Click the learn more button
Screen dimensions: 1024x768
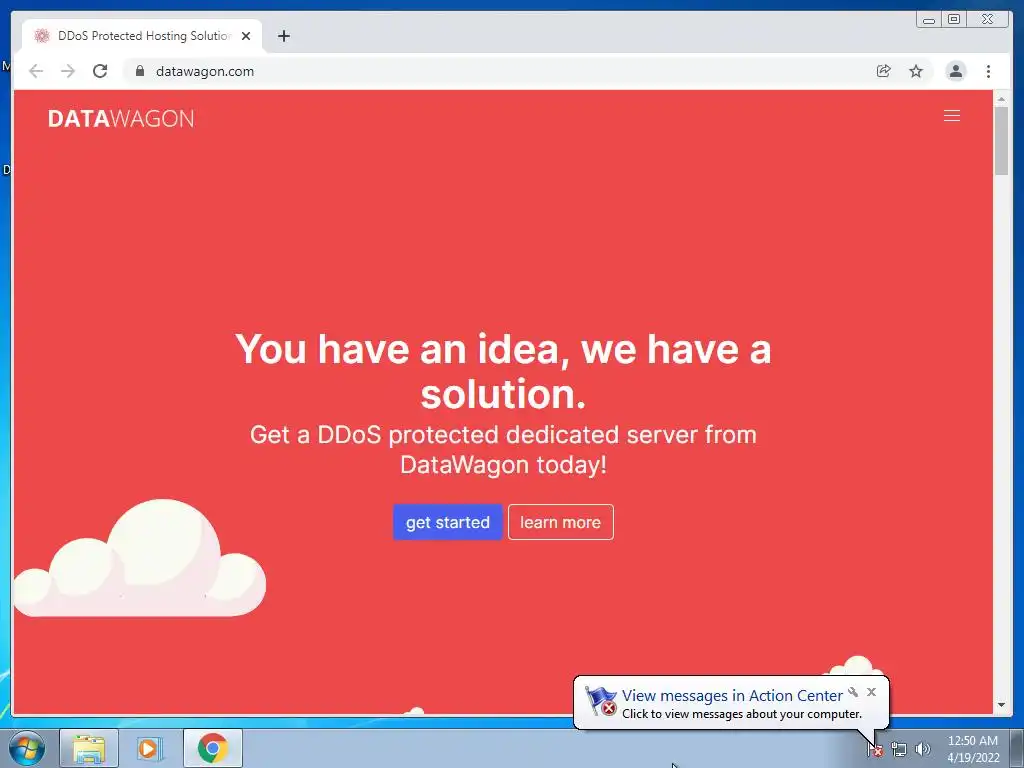560,522
